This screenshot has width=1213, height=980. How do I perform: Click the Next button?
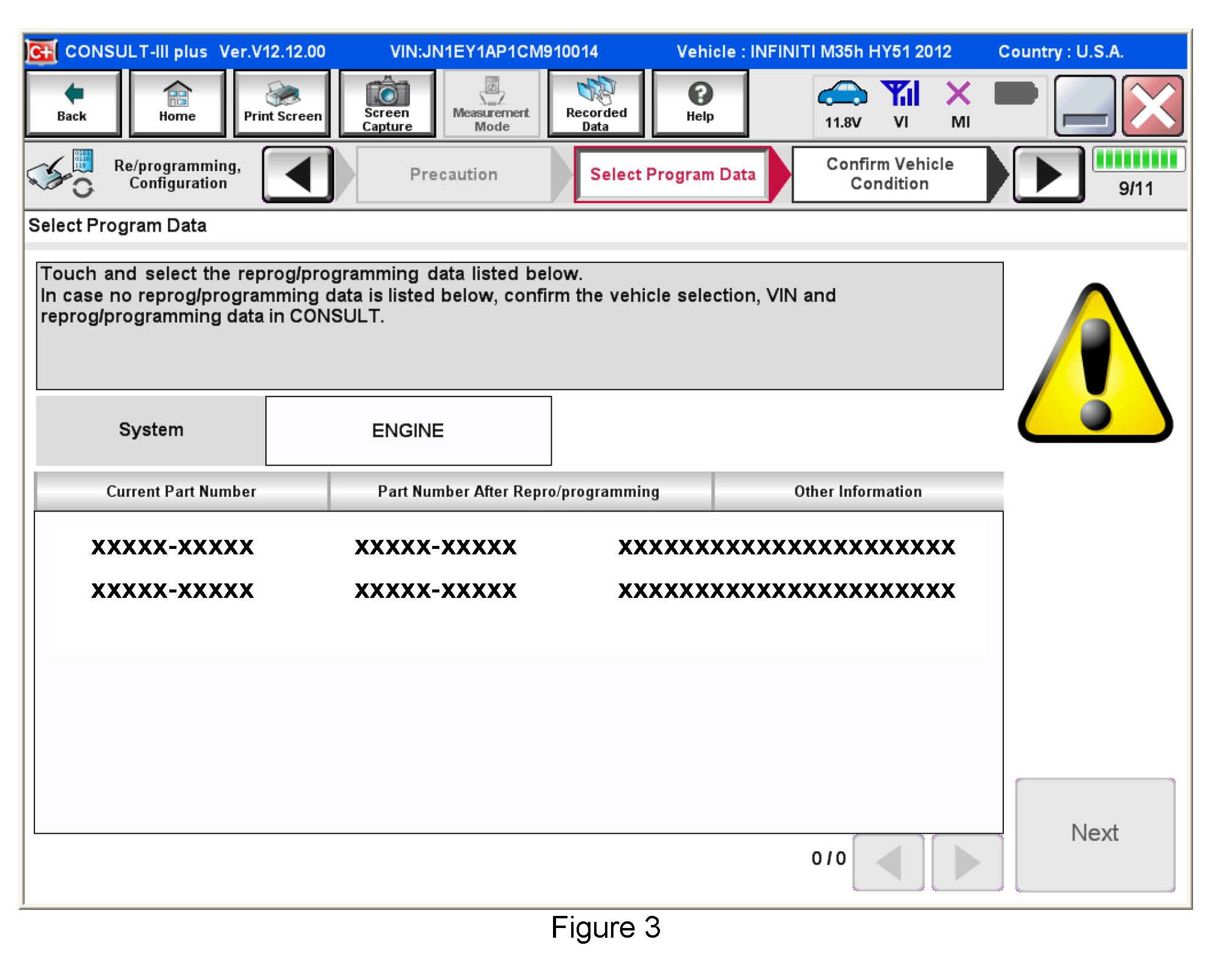pyautogui.click(x=1095, y=834)
